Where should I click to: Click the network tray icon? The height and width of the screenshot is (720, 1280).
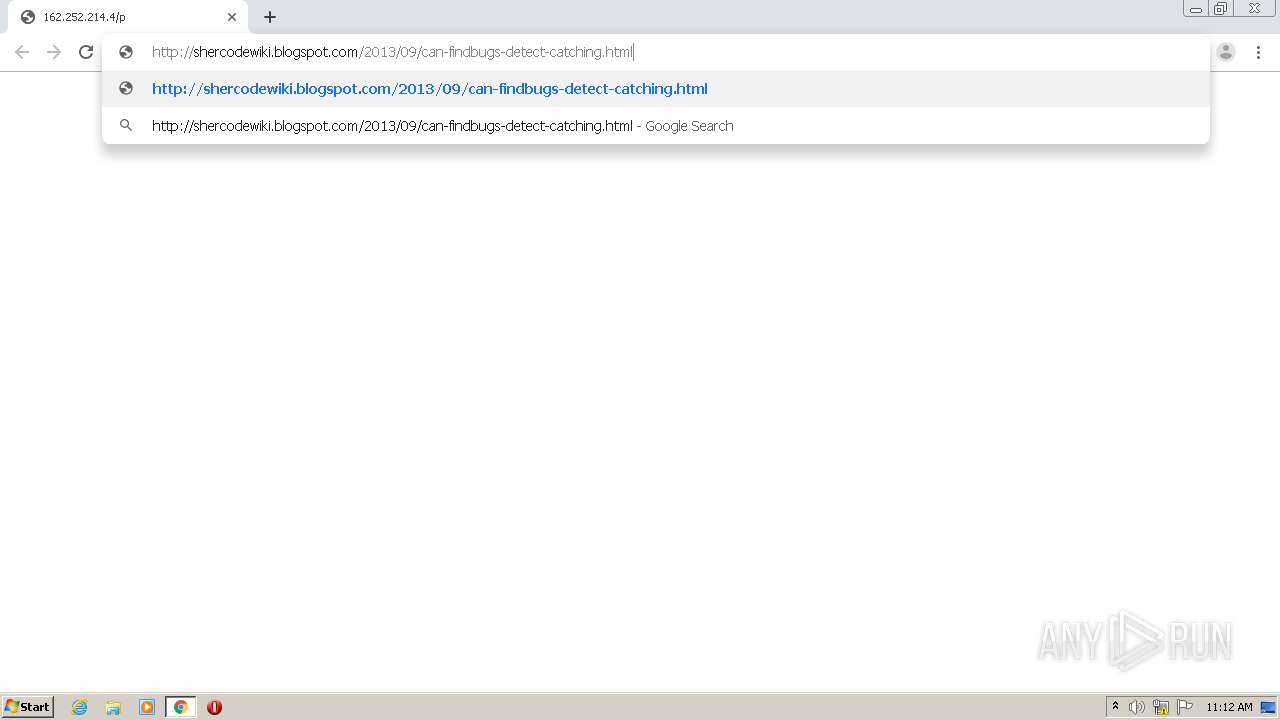pyautogui.click(x=1161, y=707)
